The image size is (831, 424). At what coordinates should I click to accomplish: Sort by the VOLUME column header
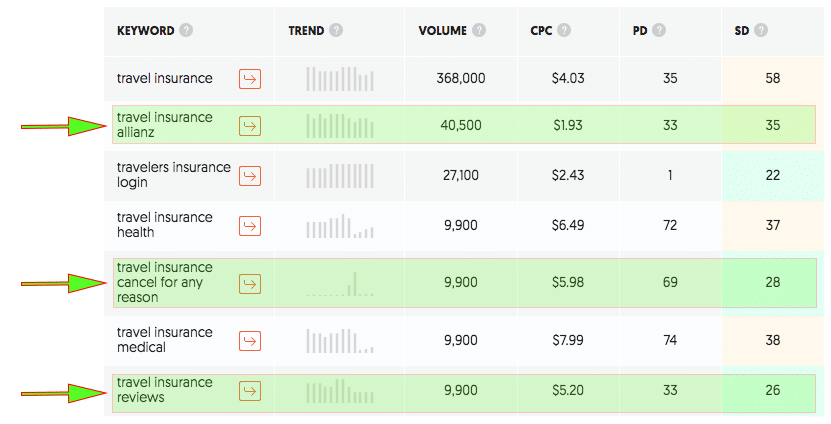442,30
